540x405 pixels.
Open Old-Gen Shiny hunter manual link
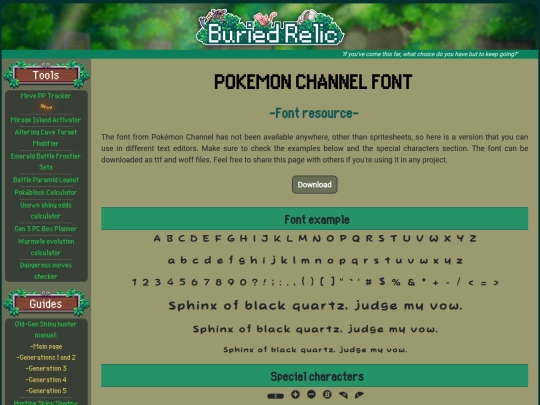click(46, 330)
